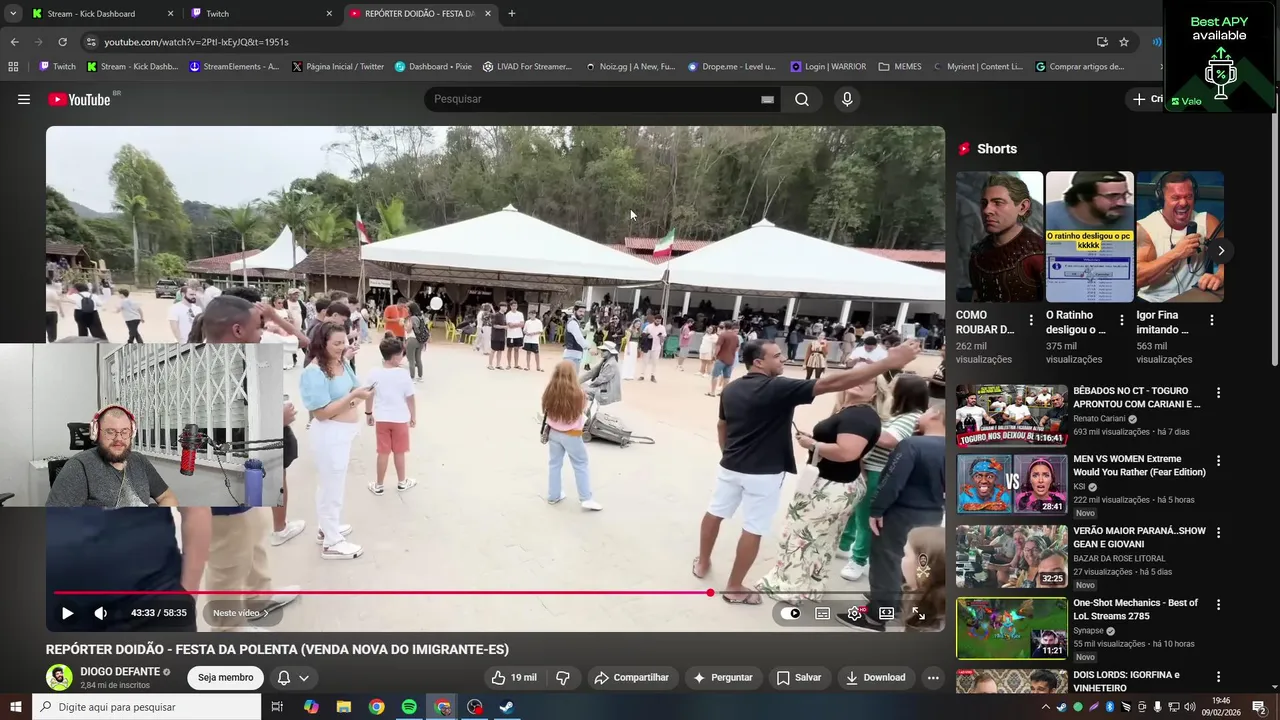The width and height of the screenshot is (1280, 720).
Task: Start voice search with the microphone icon
Action: [x=847, y=99]
